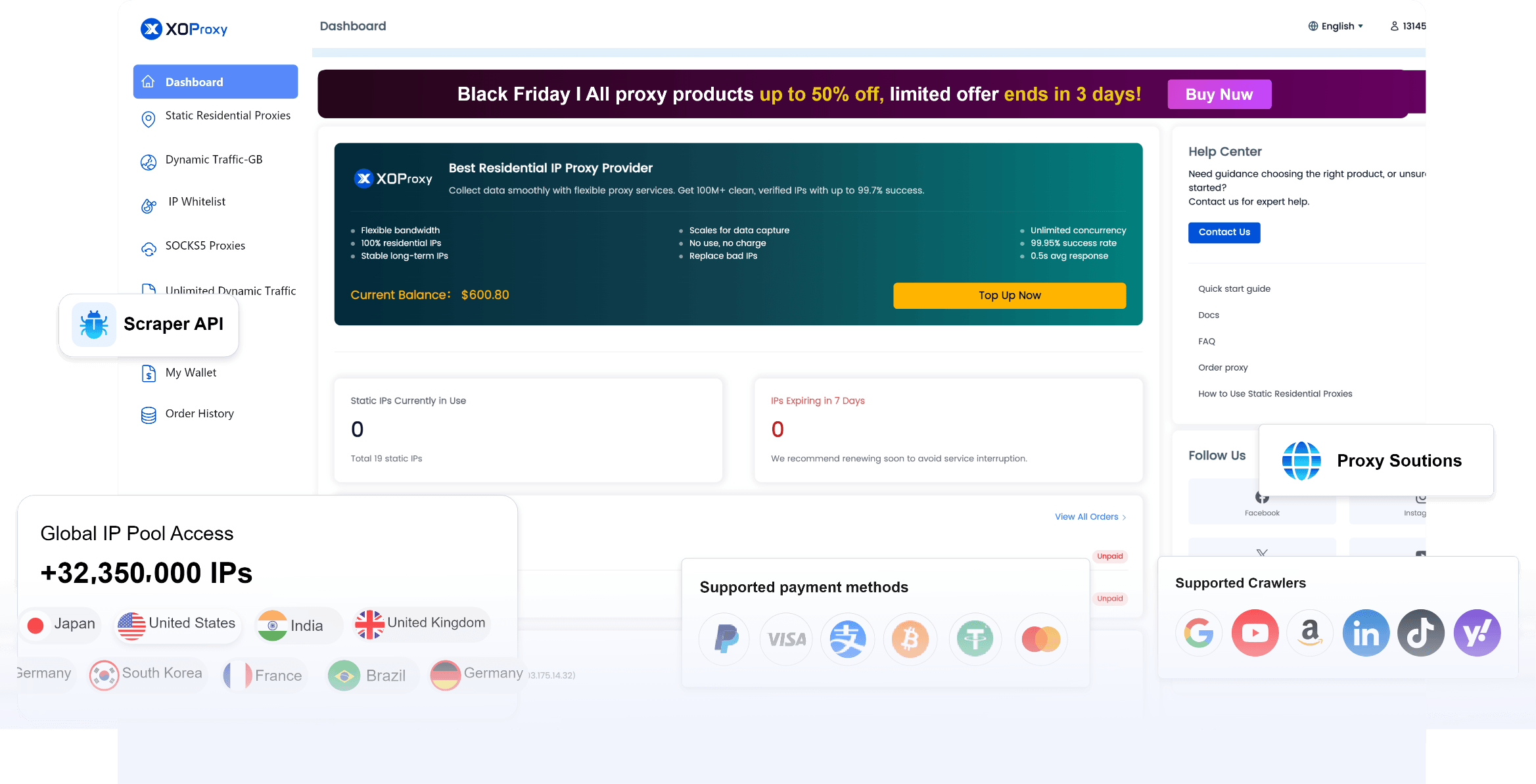This screenshot has width=1536, height=784.
Task: Open the 13145 user account menu
Action: (1408, 26)
